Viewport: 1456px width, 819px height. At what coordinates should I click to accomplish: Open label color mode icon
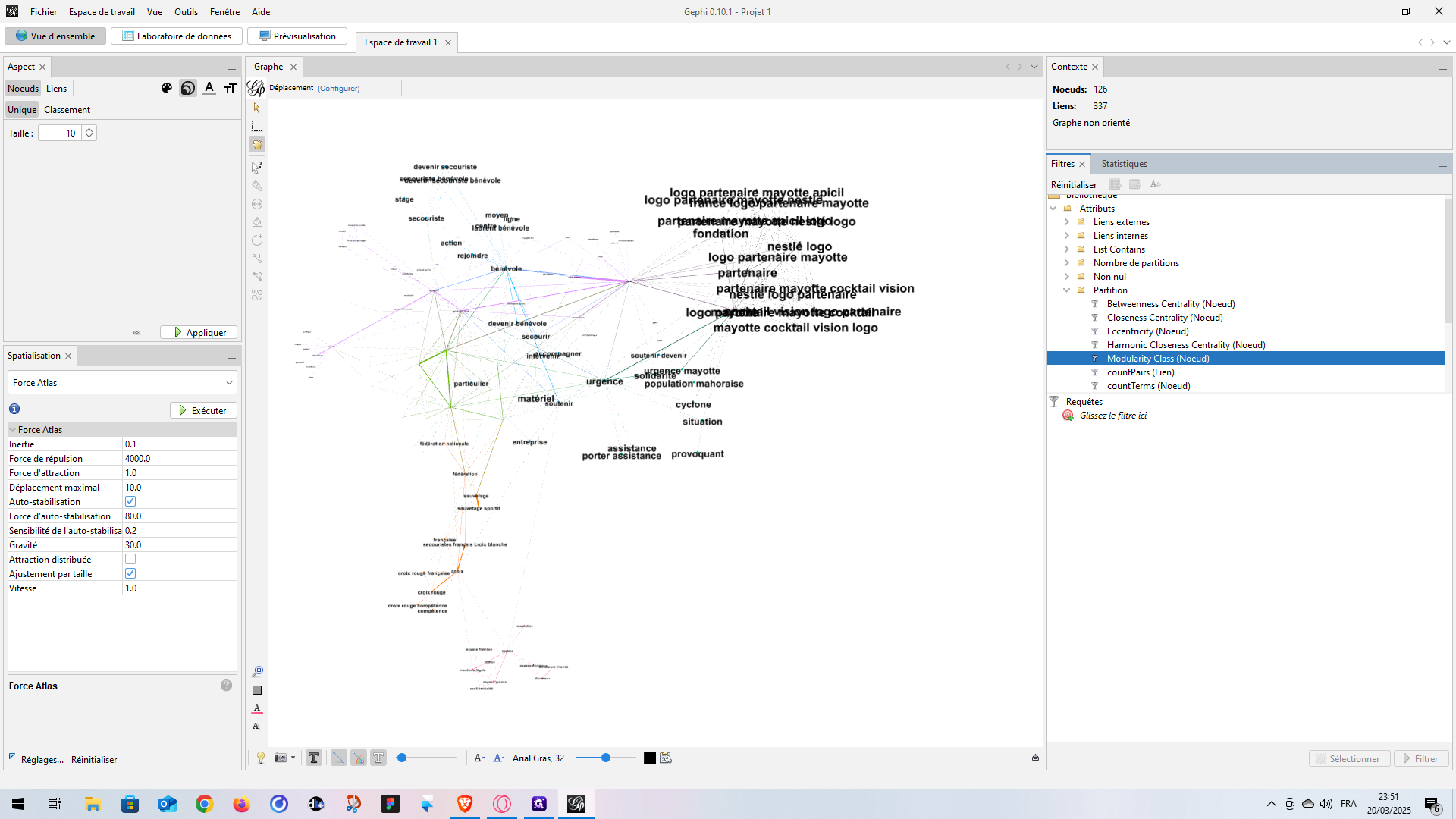[499, 758]
